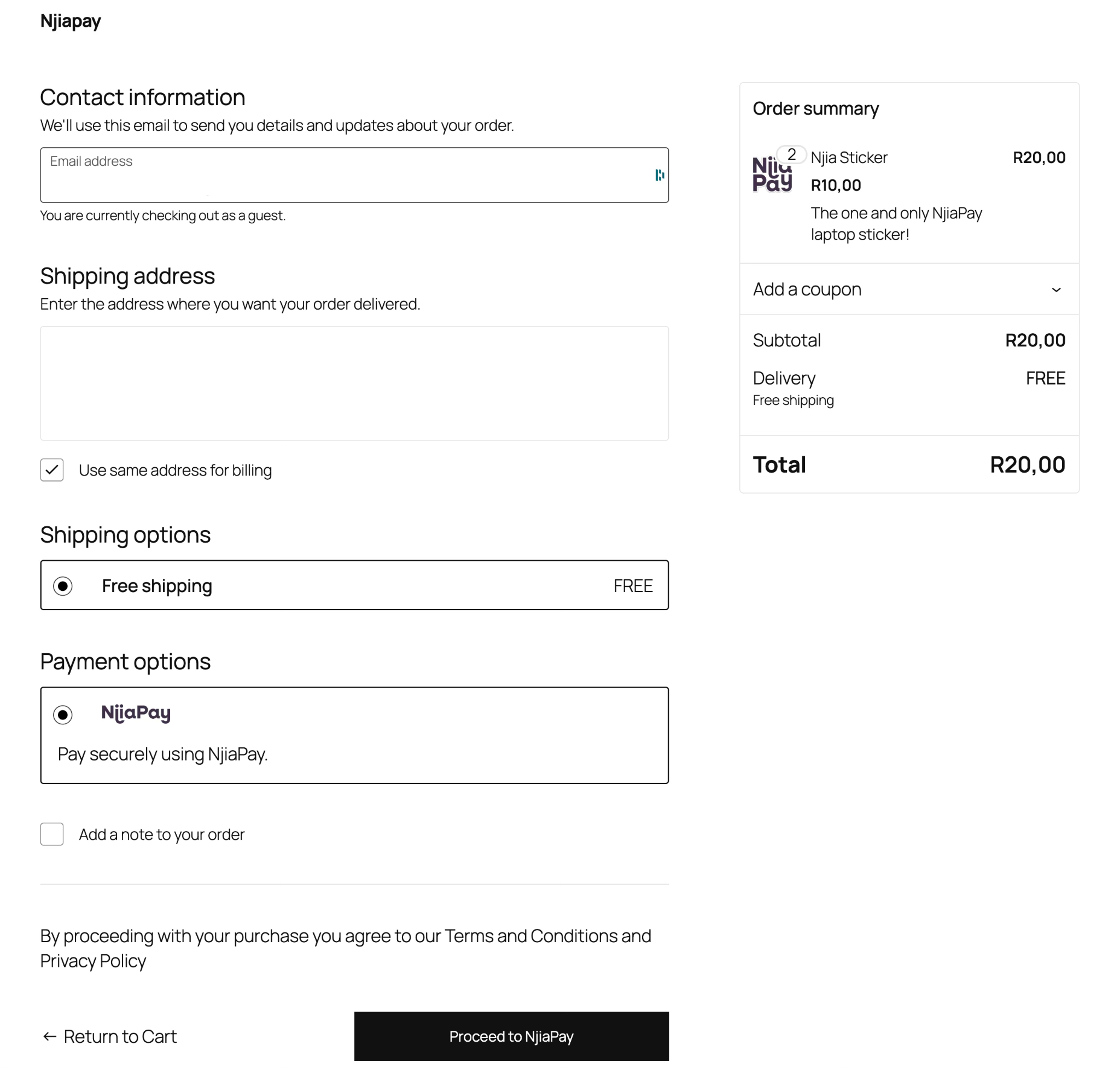Click the Return to Cart link
The height and width of the screenshot is (1074, 1120).
click(x=120, y=1036)
